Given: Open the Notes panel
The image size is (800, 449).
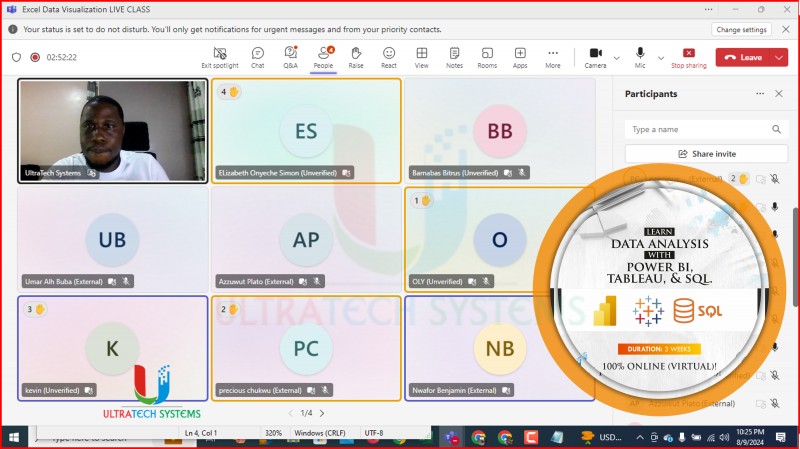Looking at the screenshot, I should point(454,57).
